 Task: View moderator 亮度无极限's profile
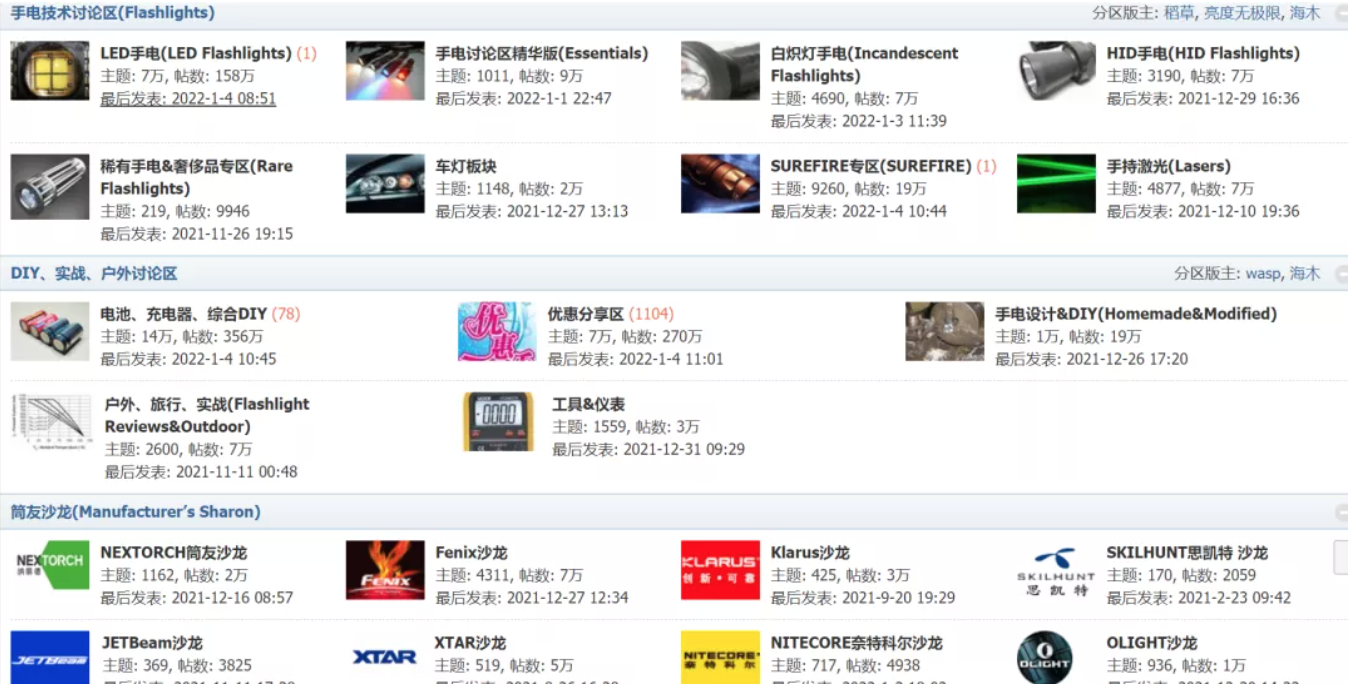[1242, 13]
